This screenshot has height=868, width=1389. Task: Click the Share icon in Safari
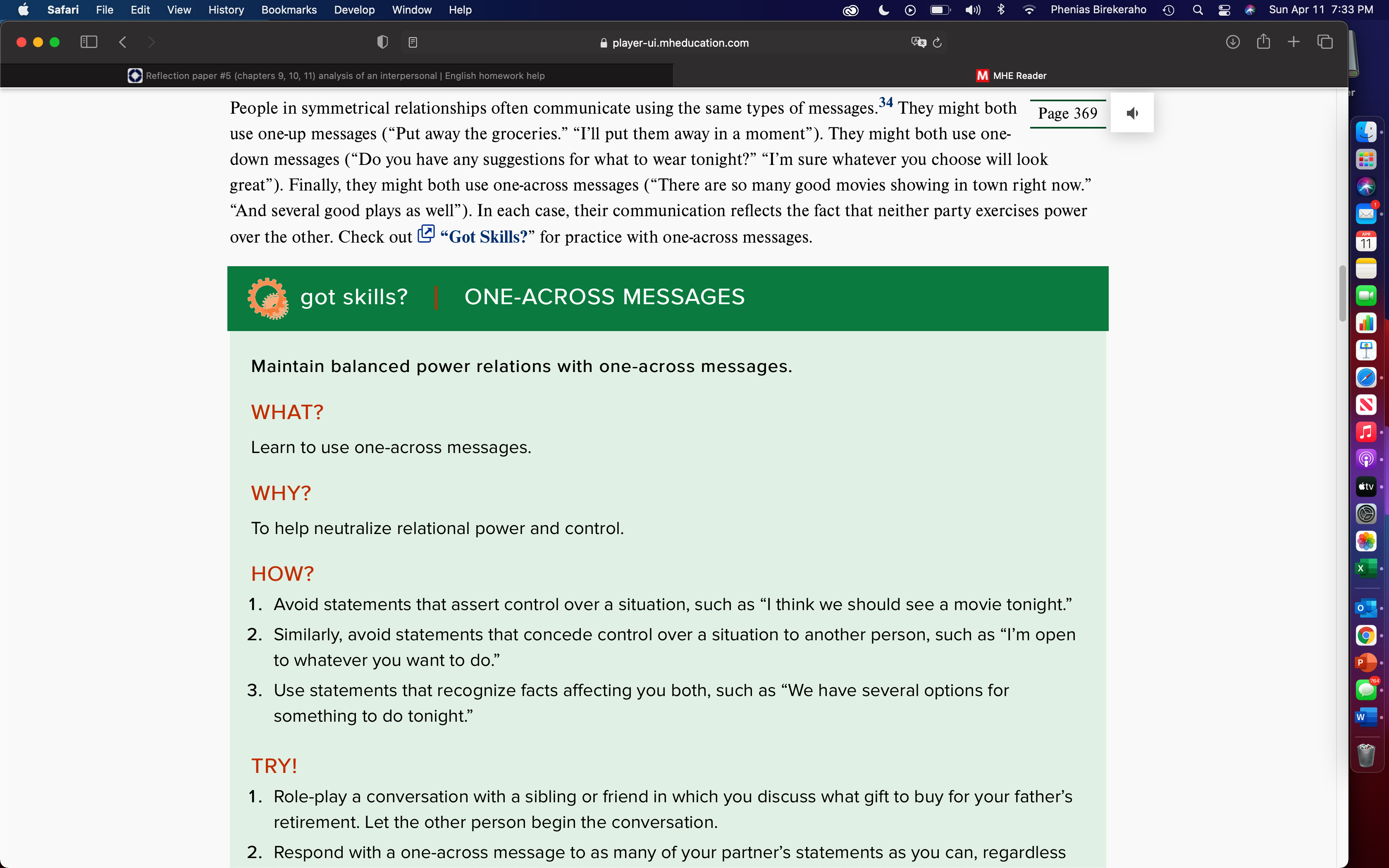pyautogui.click(x=1263, y=41)
